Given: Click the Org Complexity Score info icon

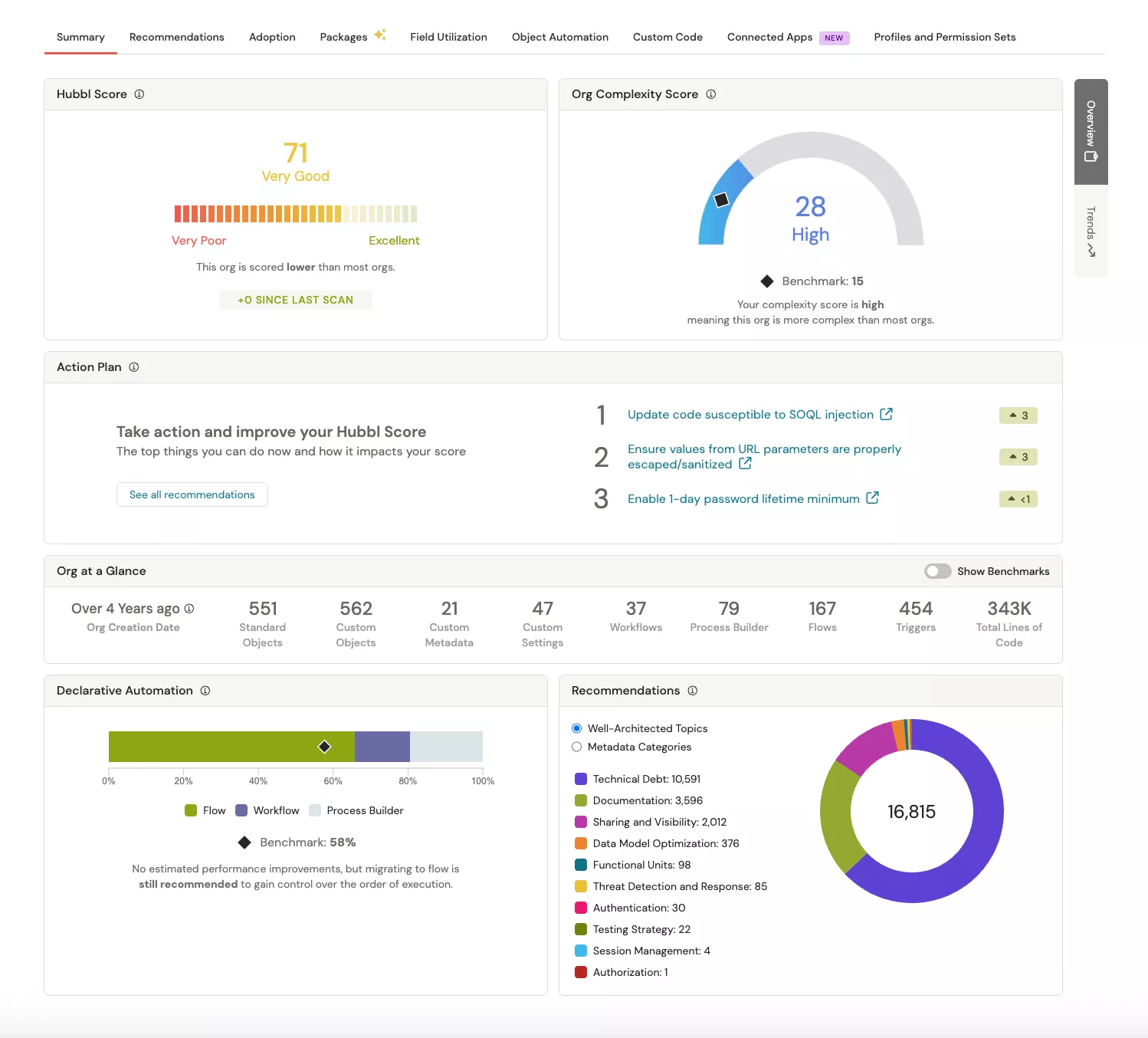Looking at the screenshot, I should [711, 94].
